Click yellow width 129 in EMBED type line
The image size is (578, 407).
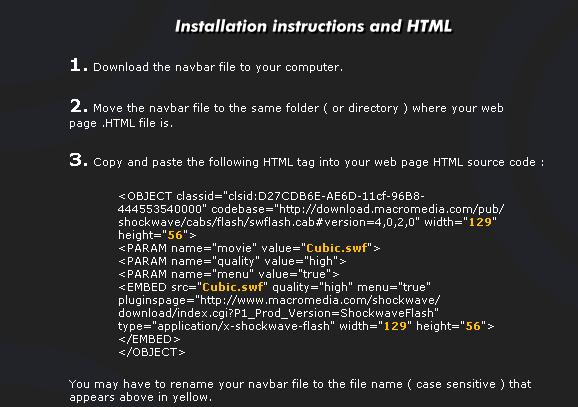click(x=395, y=326)
